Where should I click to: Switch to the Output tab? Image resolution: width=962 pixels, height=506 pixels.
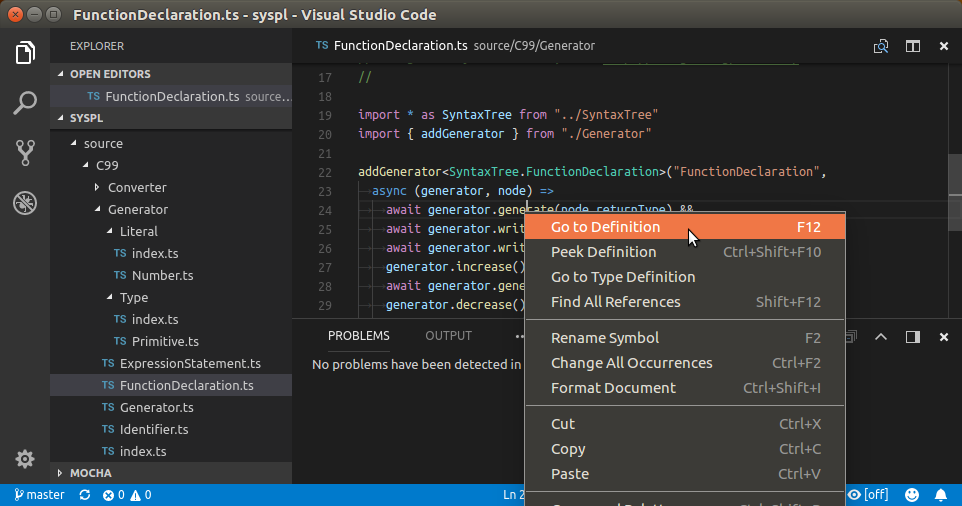point(448,336)
